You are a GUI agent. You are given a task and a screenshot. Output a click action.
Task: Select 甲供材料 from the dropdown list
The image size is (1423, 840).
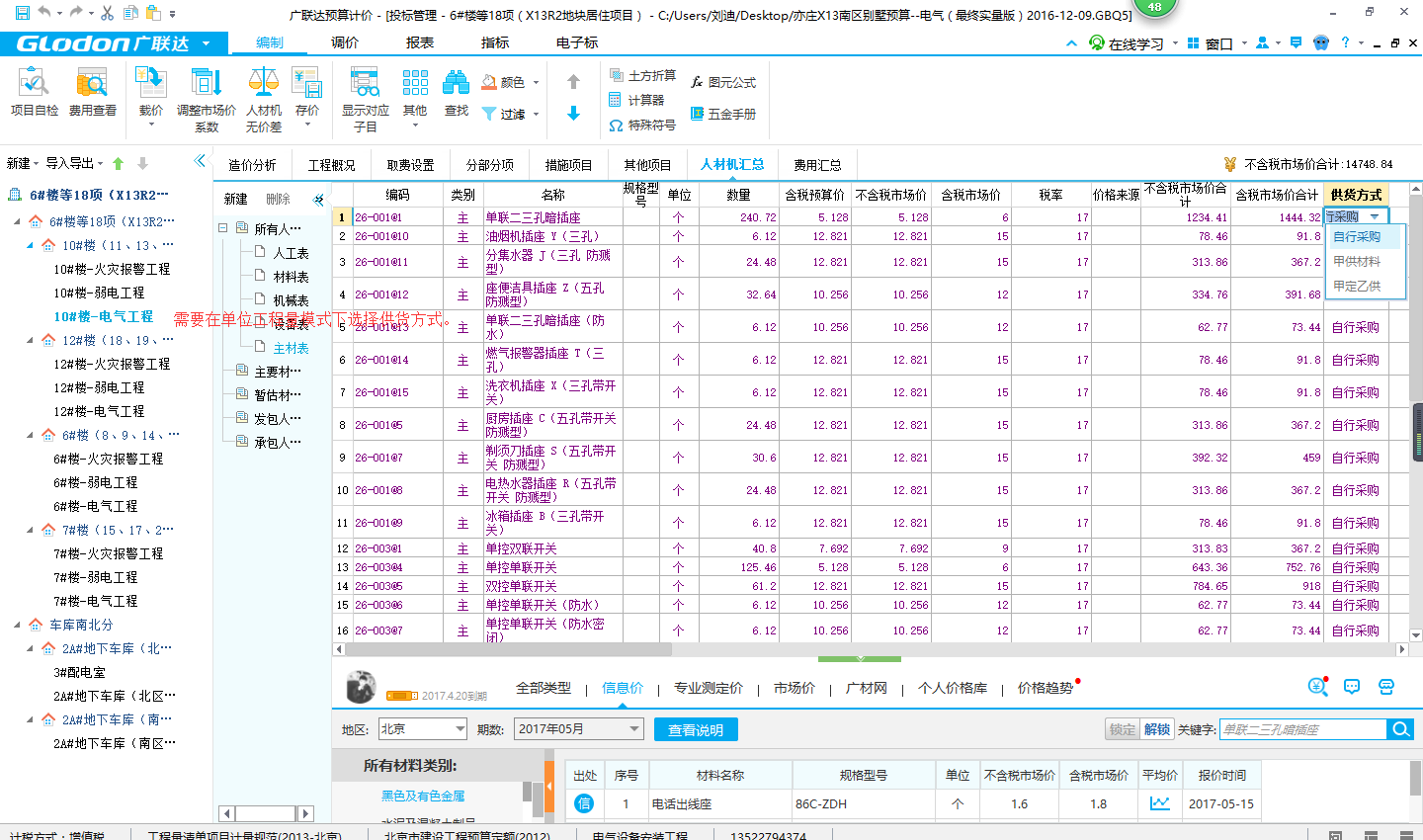tap(1357, 261)
